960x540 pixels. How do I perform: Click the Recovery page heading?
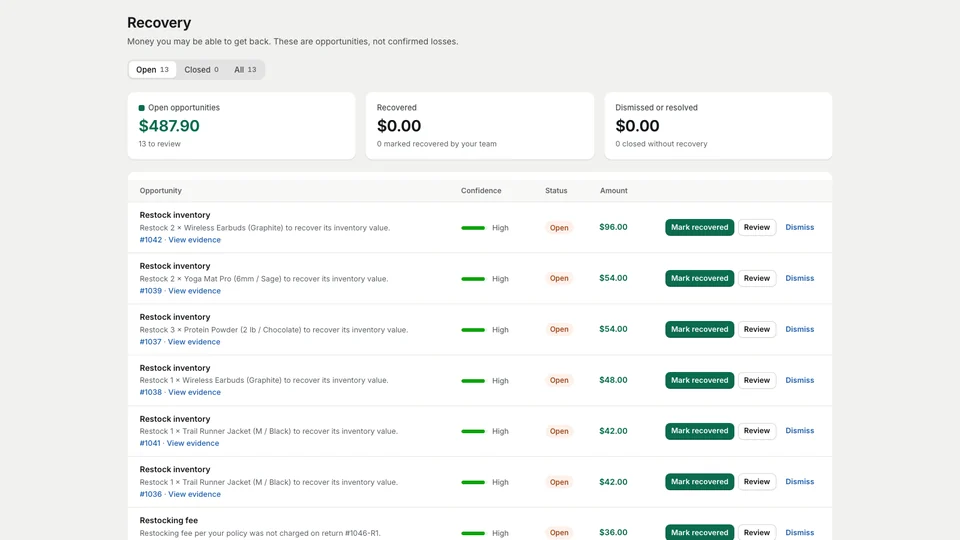[x=159, y=23]
